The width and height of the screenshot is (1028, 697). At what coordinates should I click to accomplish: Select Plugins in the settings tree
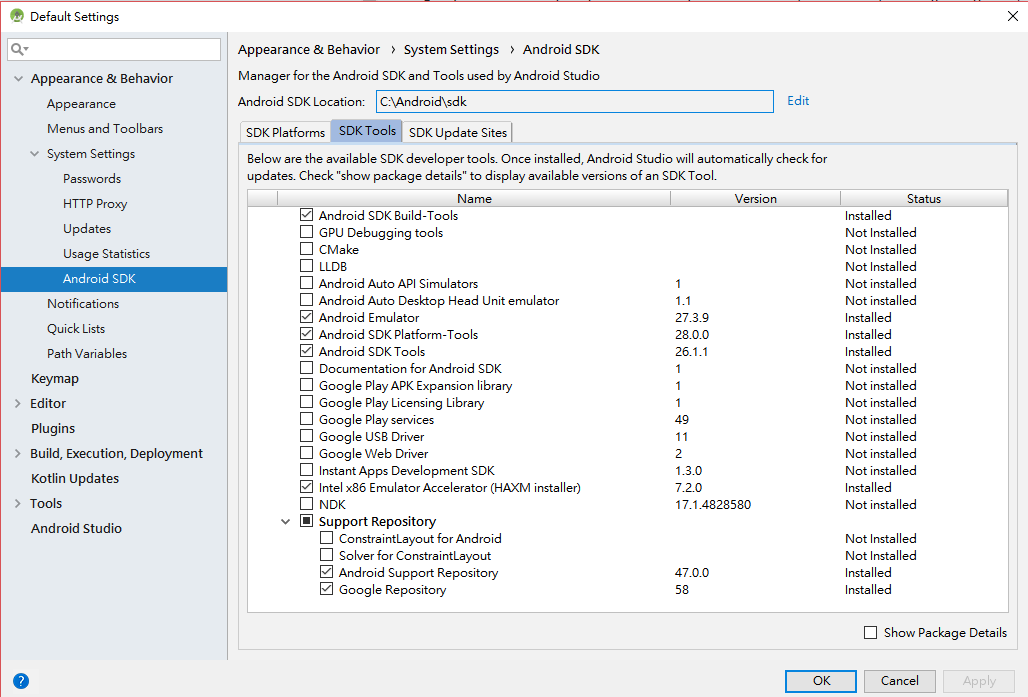(x=53, y=428)
